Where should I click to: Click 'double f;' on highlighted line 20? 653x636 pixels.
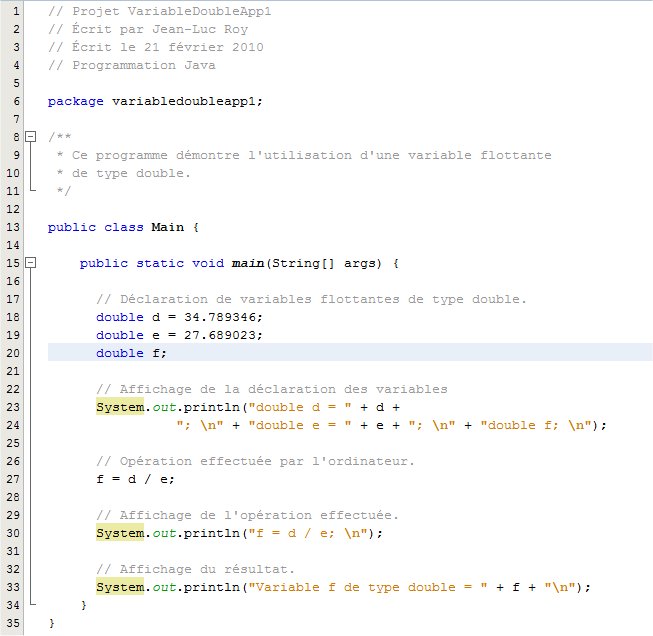[x=131, y=353]
